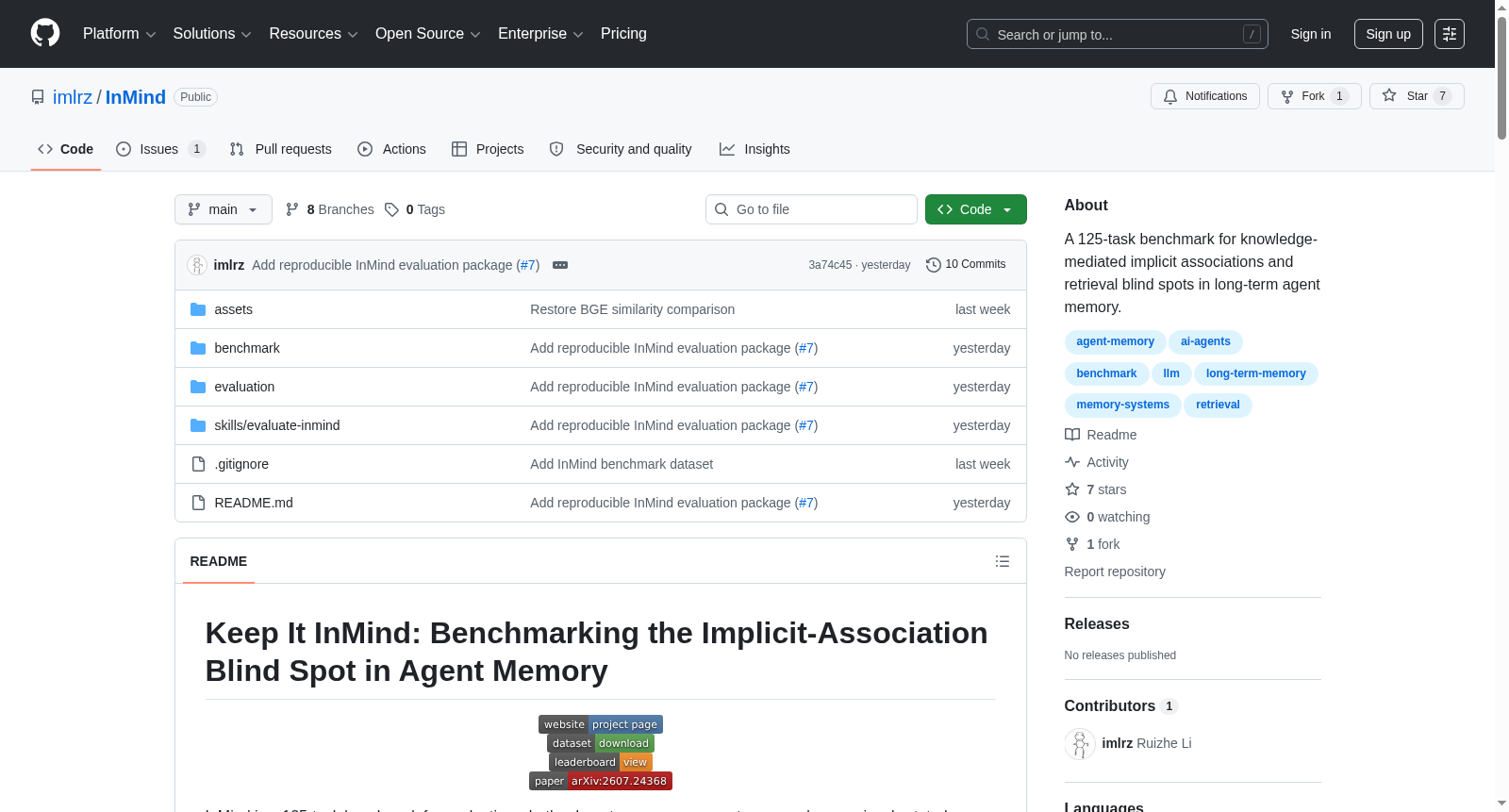Click the imlrz avatar in commit row
The width and height of the screenshot is (1509, 812).
[197, 265]
